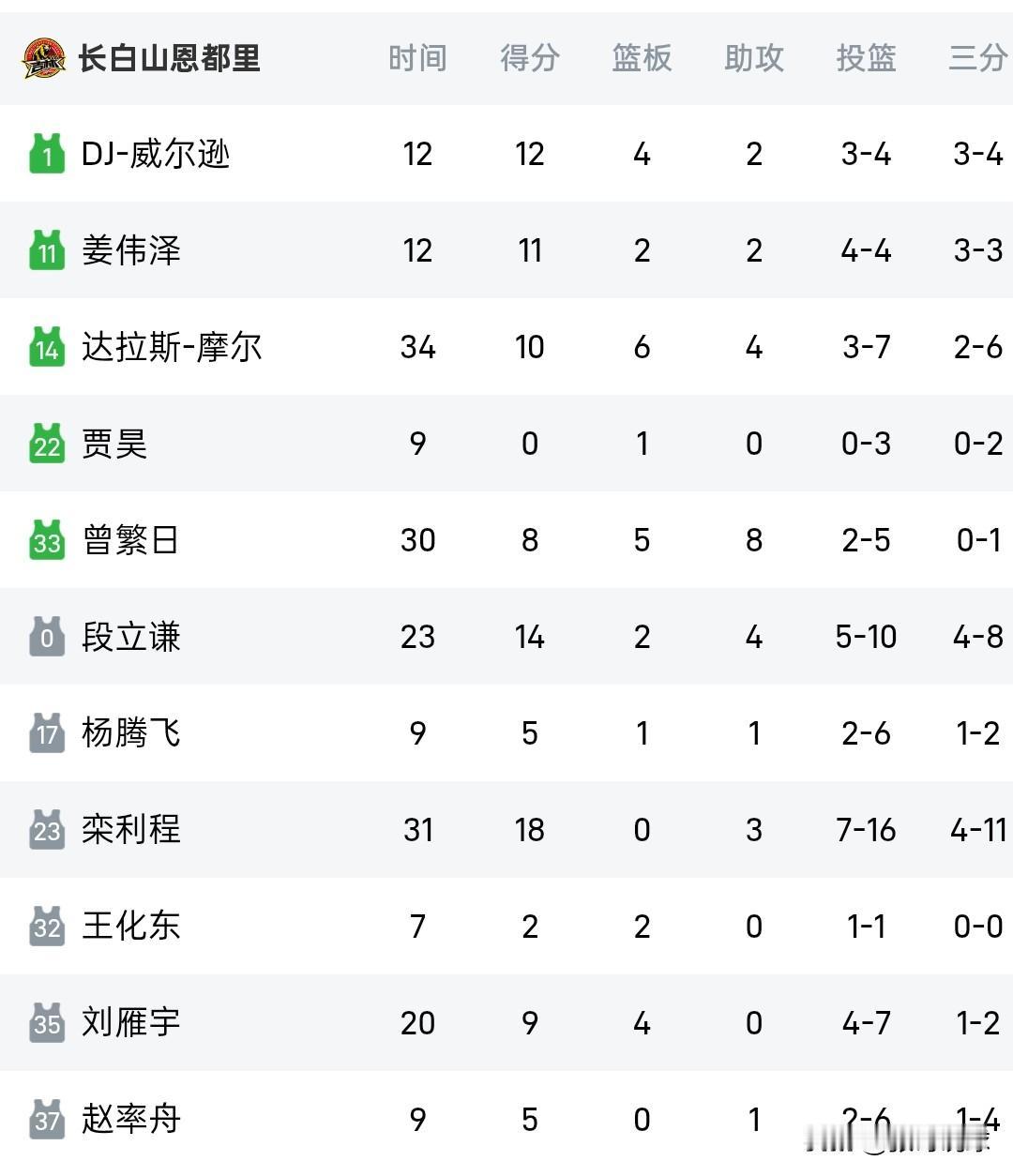The width and height of the screenshot is (1013, 1176).
Task: Select jersey icon 37 next to 赵率舟
Action: click(47, 1119)
